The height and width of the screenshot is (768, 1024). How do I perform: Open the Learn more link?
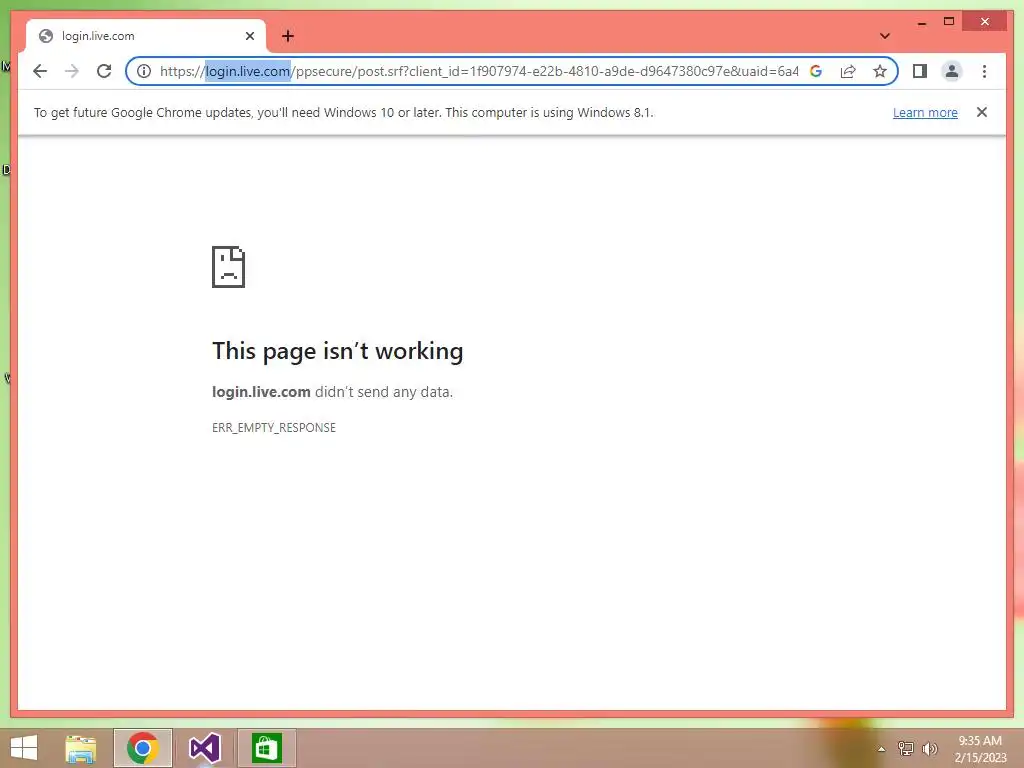click(925, 112)
